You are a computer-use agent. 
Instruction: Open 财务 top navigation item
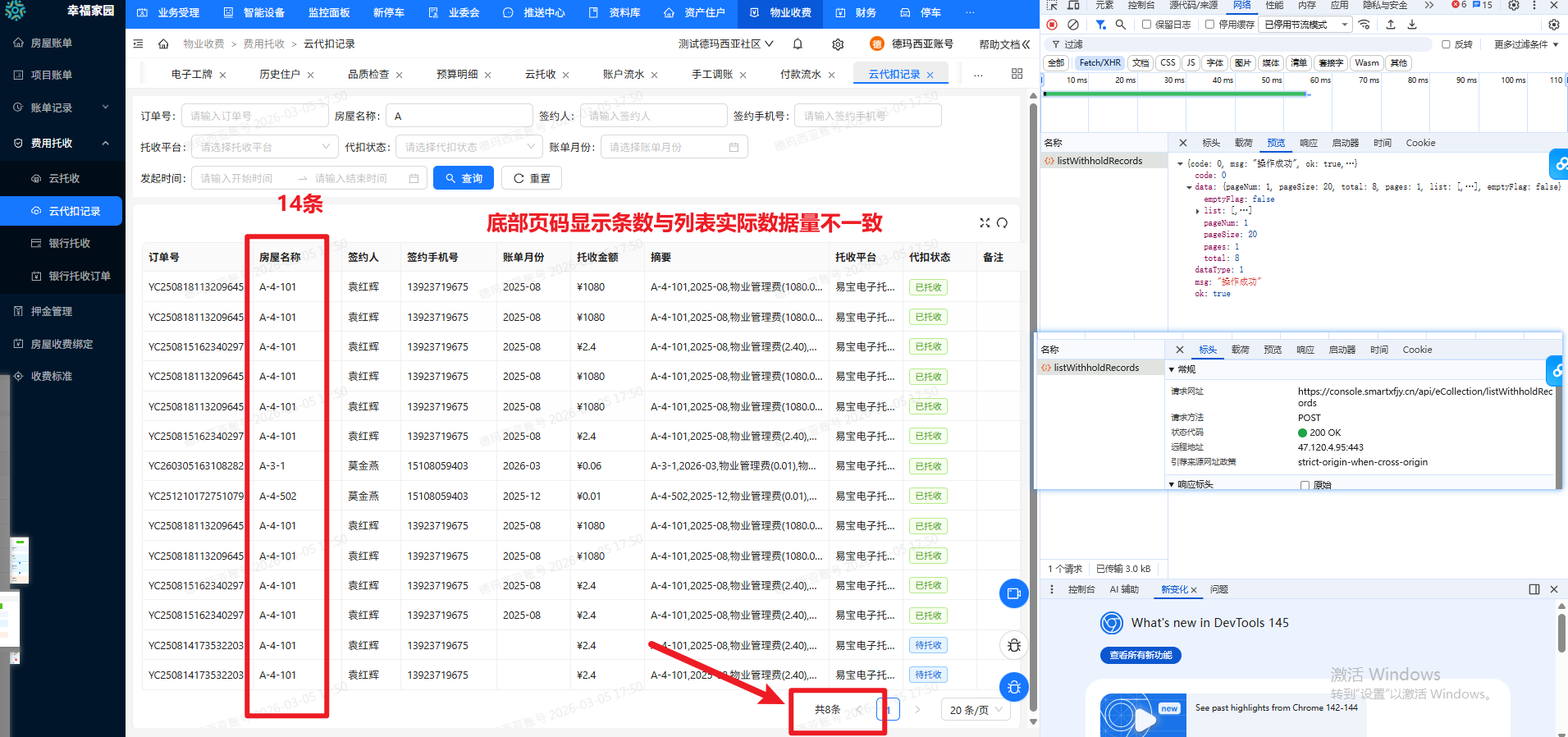tap(856, 12)
